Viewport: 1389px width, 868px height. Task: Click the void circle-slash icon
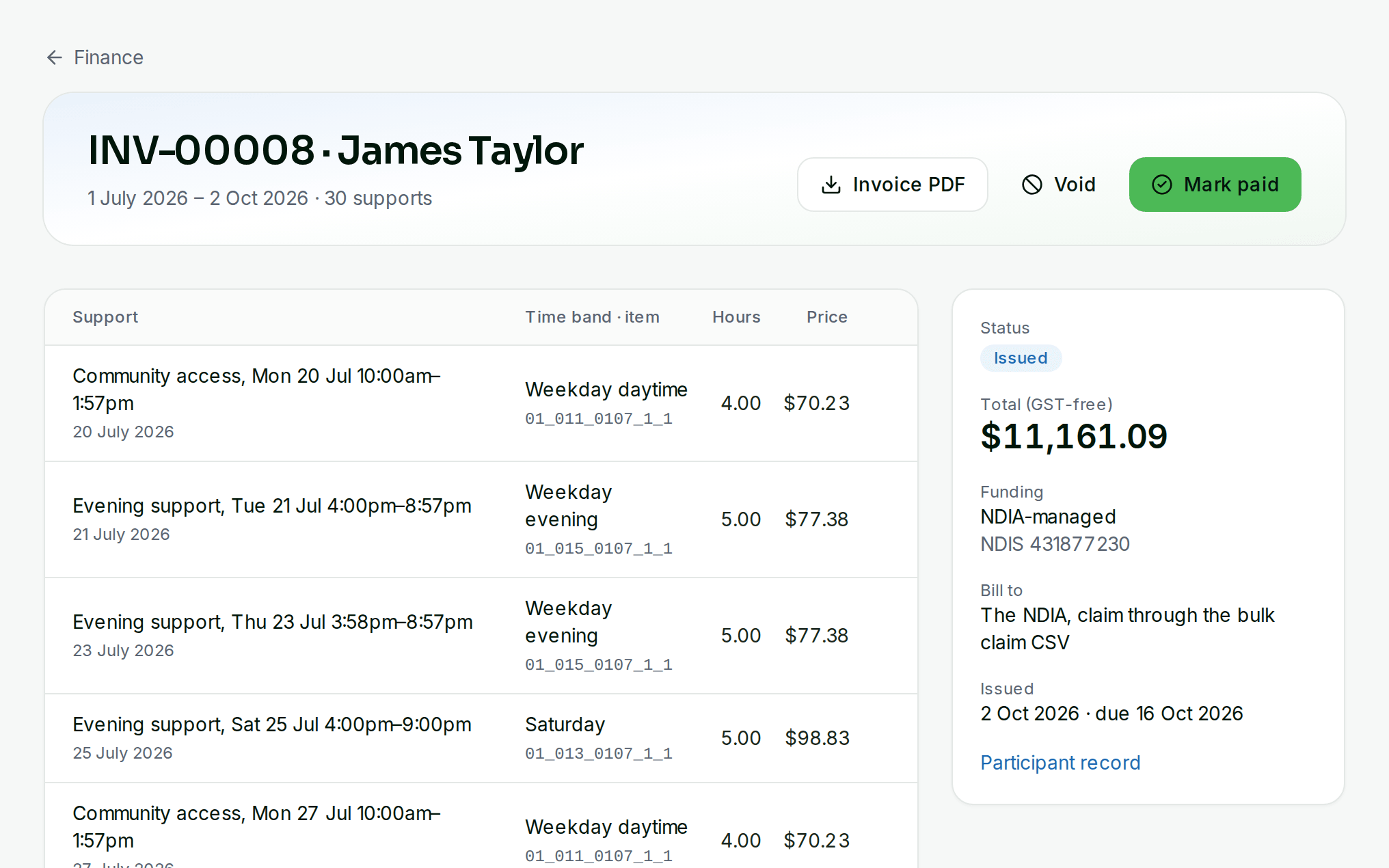pos(1031,185)
